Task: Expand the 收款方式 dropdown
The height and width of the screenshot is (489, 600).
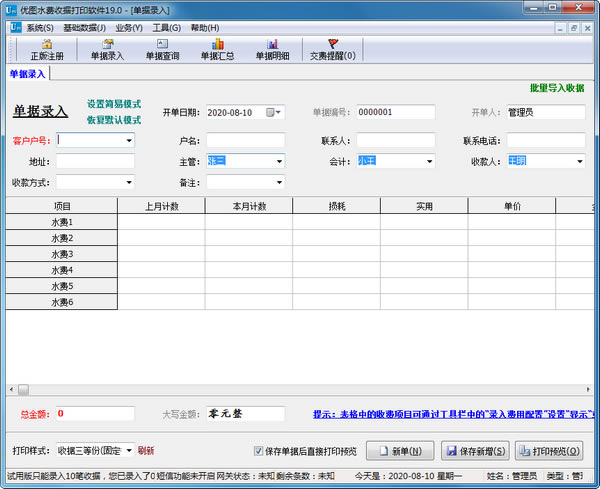Action: click(128, 183)
